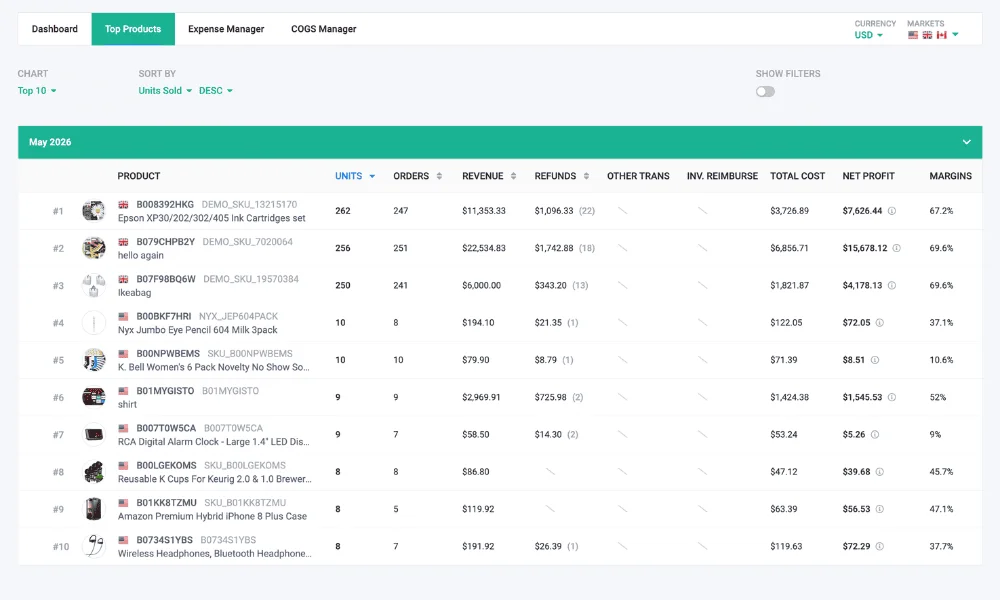Viewport: 1000px width, 600px height.
Task: Open the iPhone 8 Plus Case thumbnail
Action: (94, 509)
